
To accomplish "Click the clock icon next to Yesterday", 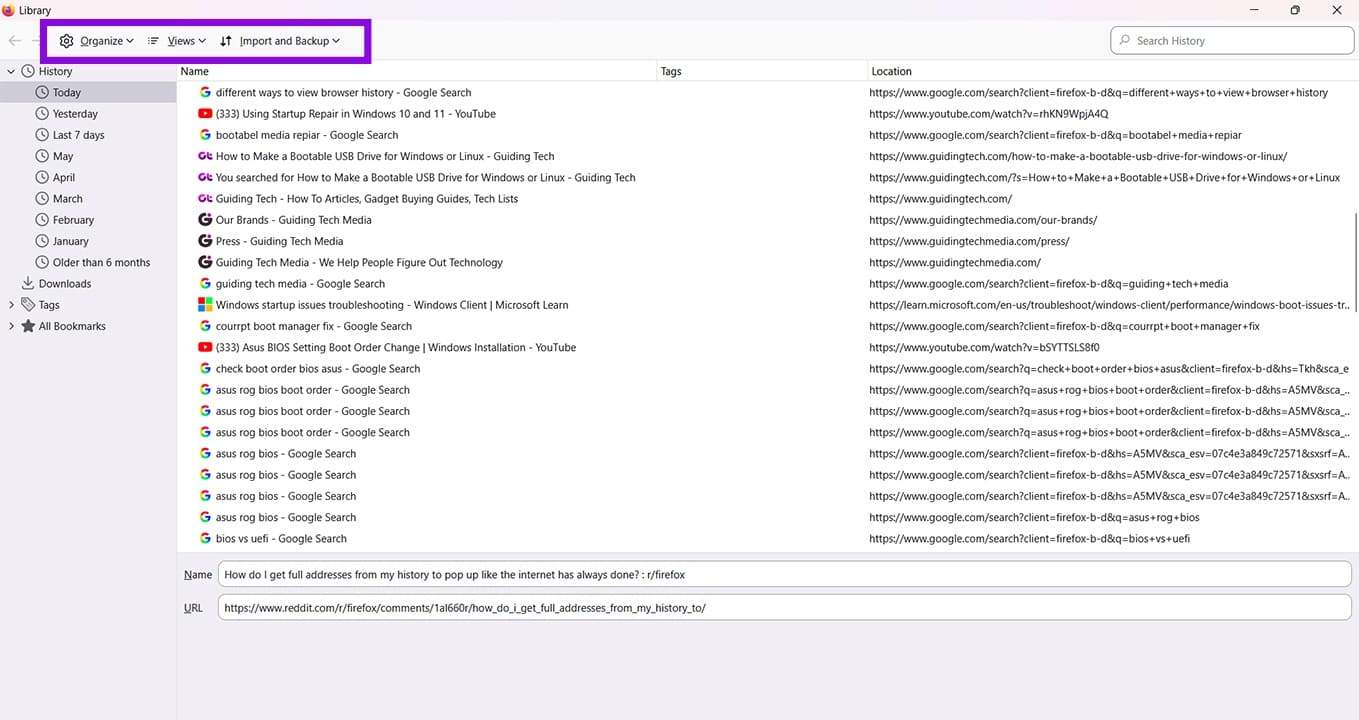I will pos(42,114).
